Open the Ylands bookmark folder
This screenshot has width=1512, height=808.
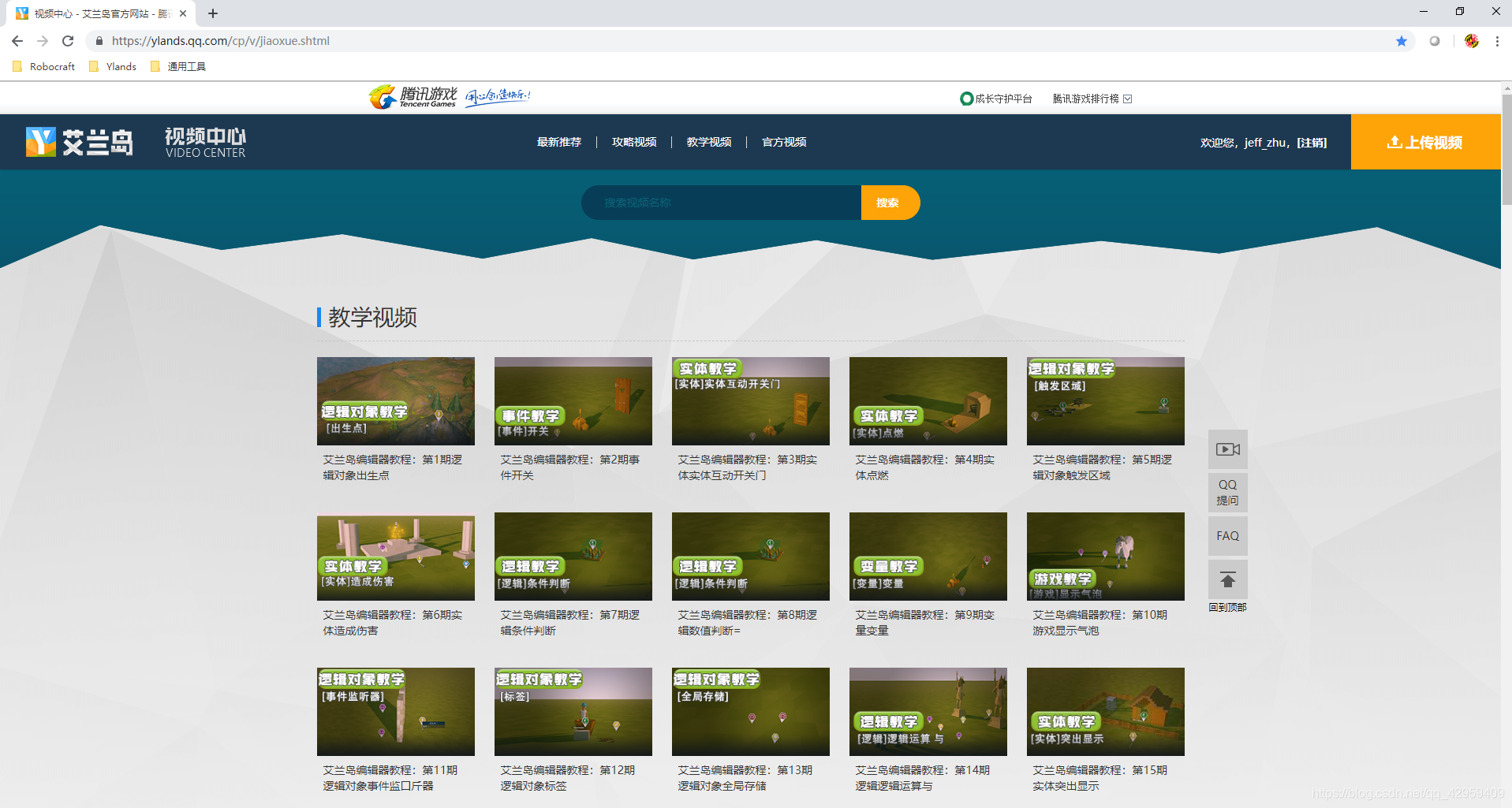point(113,66)
